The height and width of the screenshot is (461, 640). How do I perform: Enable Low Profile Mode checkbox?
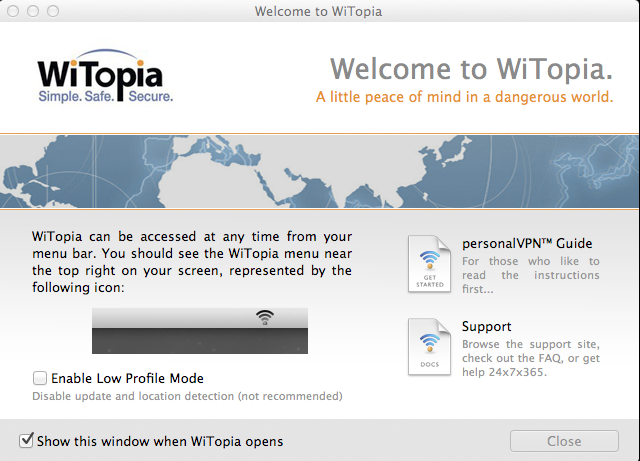click(x=40, y=378)
